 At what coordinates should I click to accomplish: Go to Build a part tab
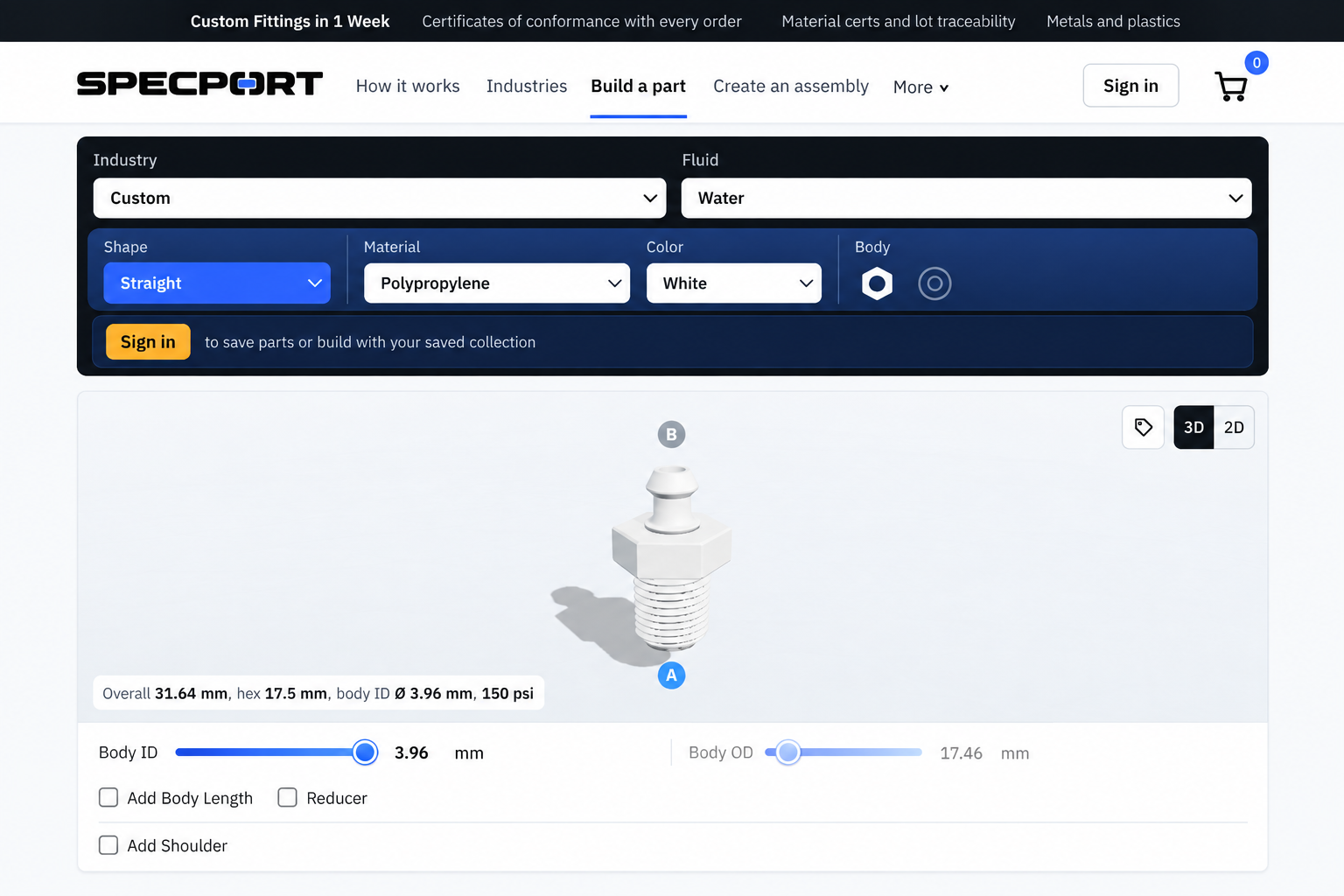coord(638,86)
